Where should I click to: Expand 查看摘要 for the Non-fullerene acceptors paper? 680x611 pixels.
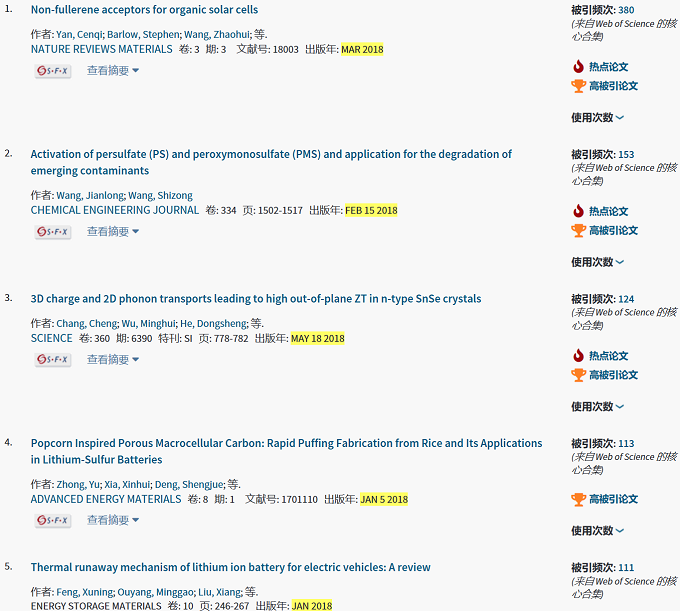pos(112,71)
